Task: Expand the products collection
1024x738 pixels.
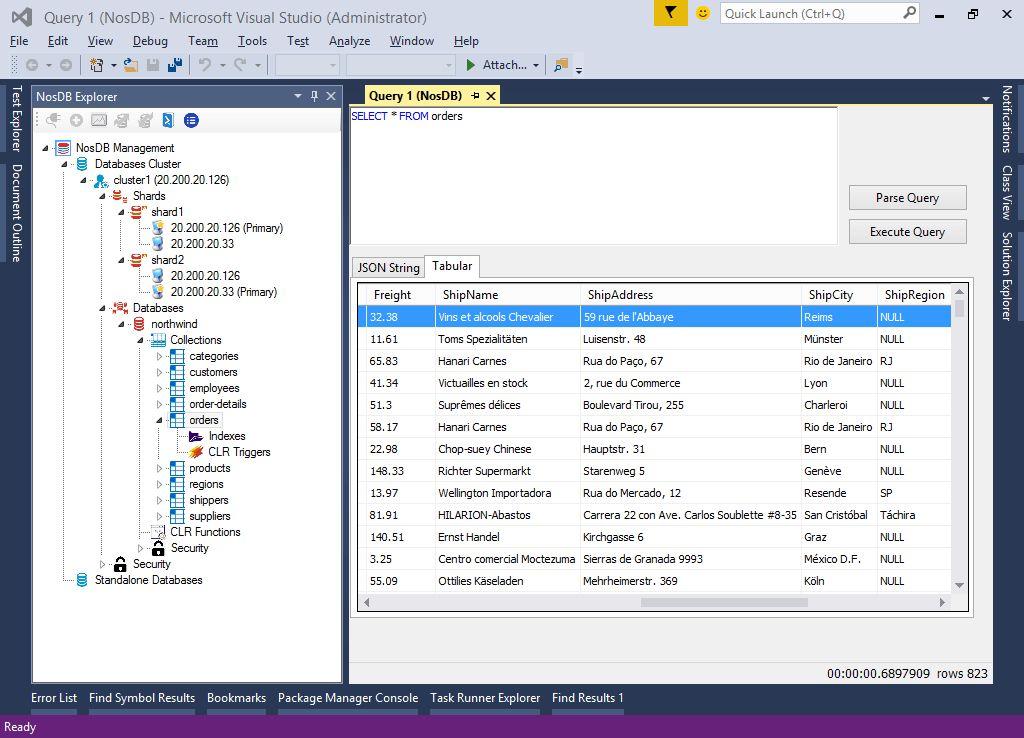Action: click(159, 468)
